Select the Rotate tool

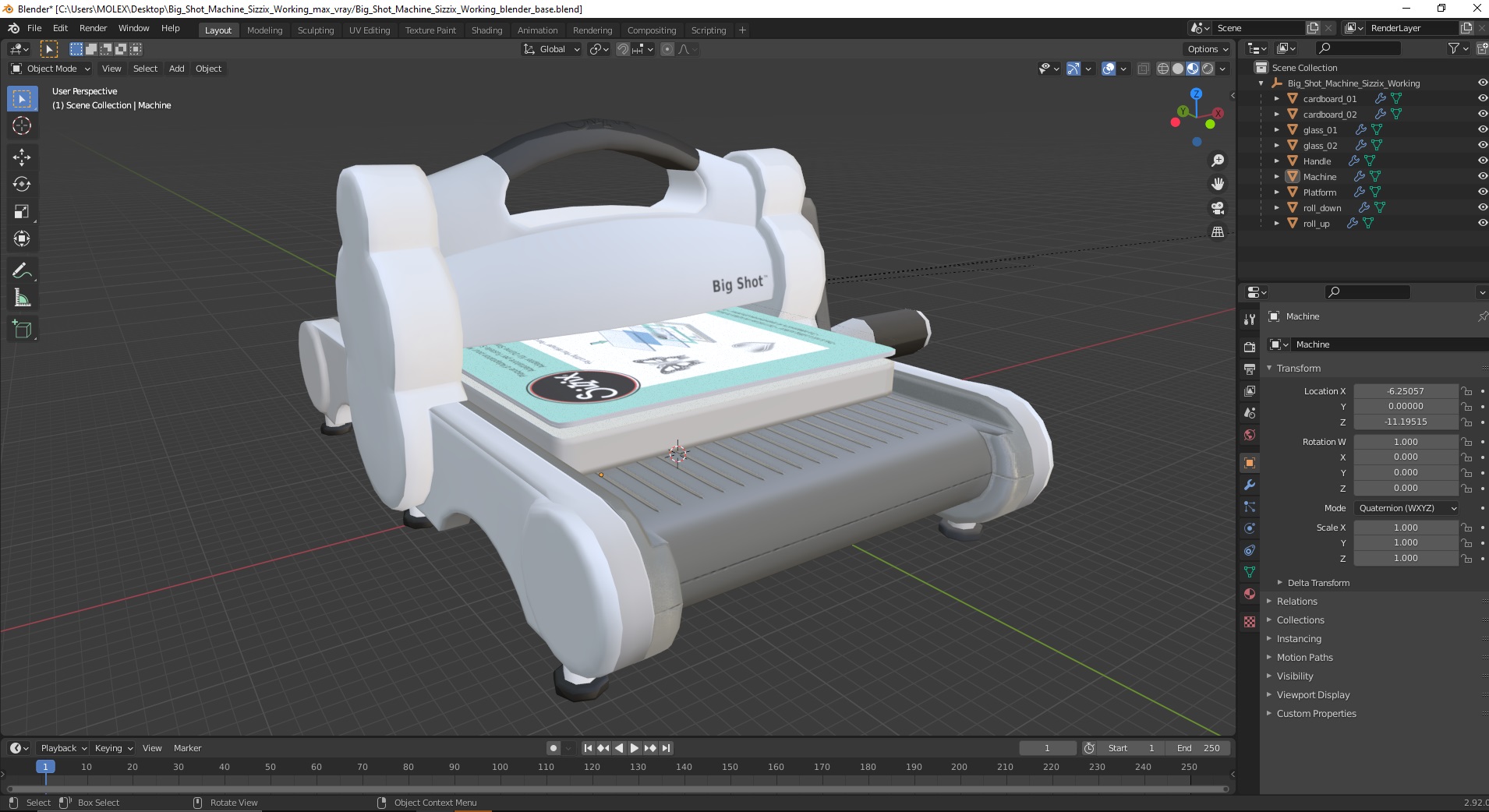click(x=22, y=185)
